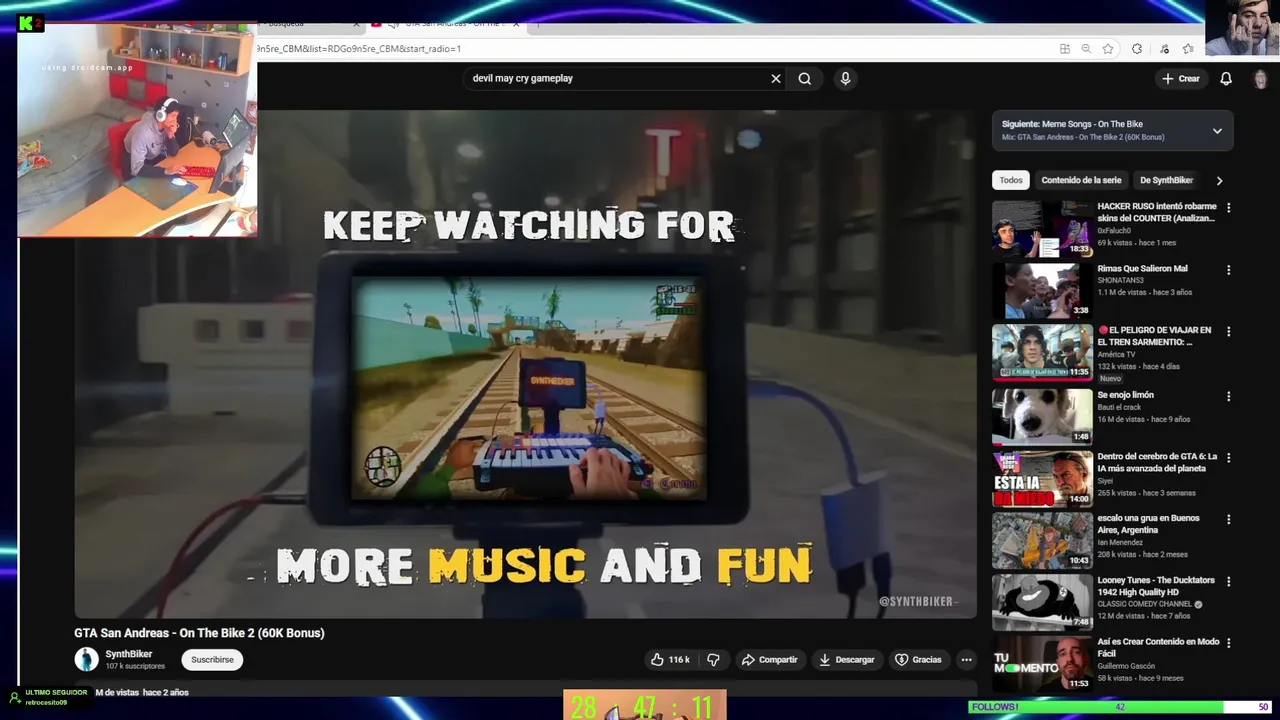The height and width of the screenshot is (720, 1280).
Task: Open options for Dentro del cerebro de GTA 6
Action: (x=1229, y=458)
